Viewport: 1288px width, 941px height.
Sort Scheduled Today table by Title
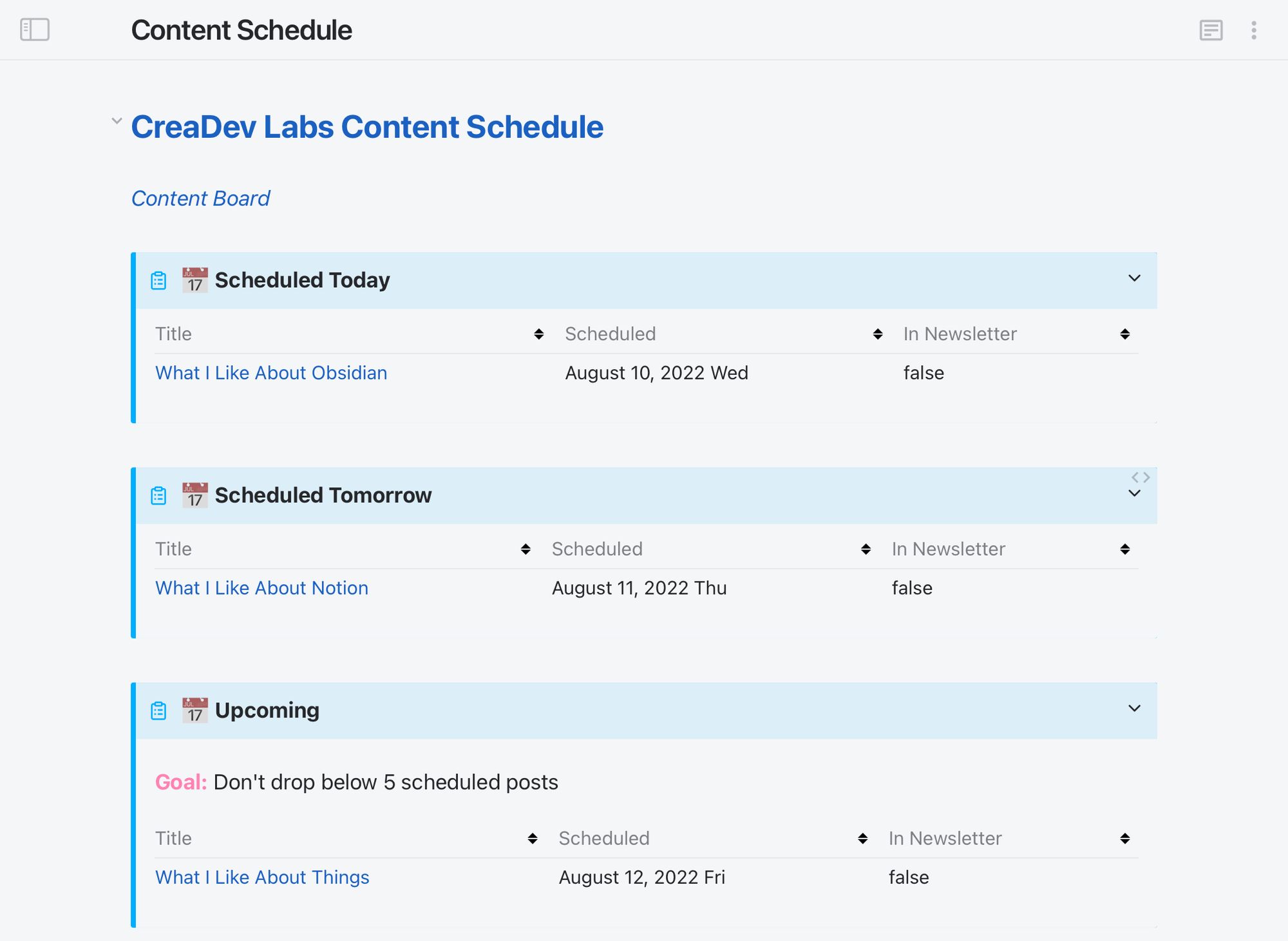[x=539, y=334]
